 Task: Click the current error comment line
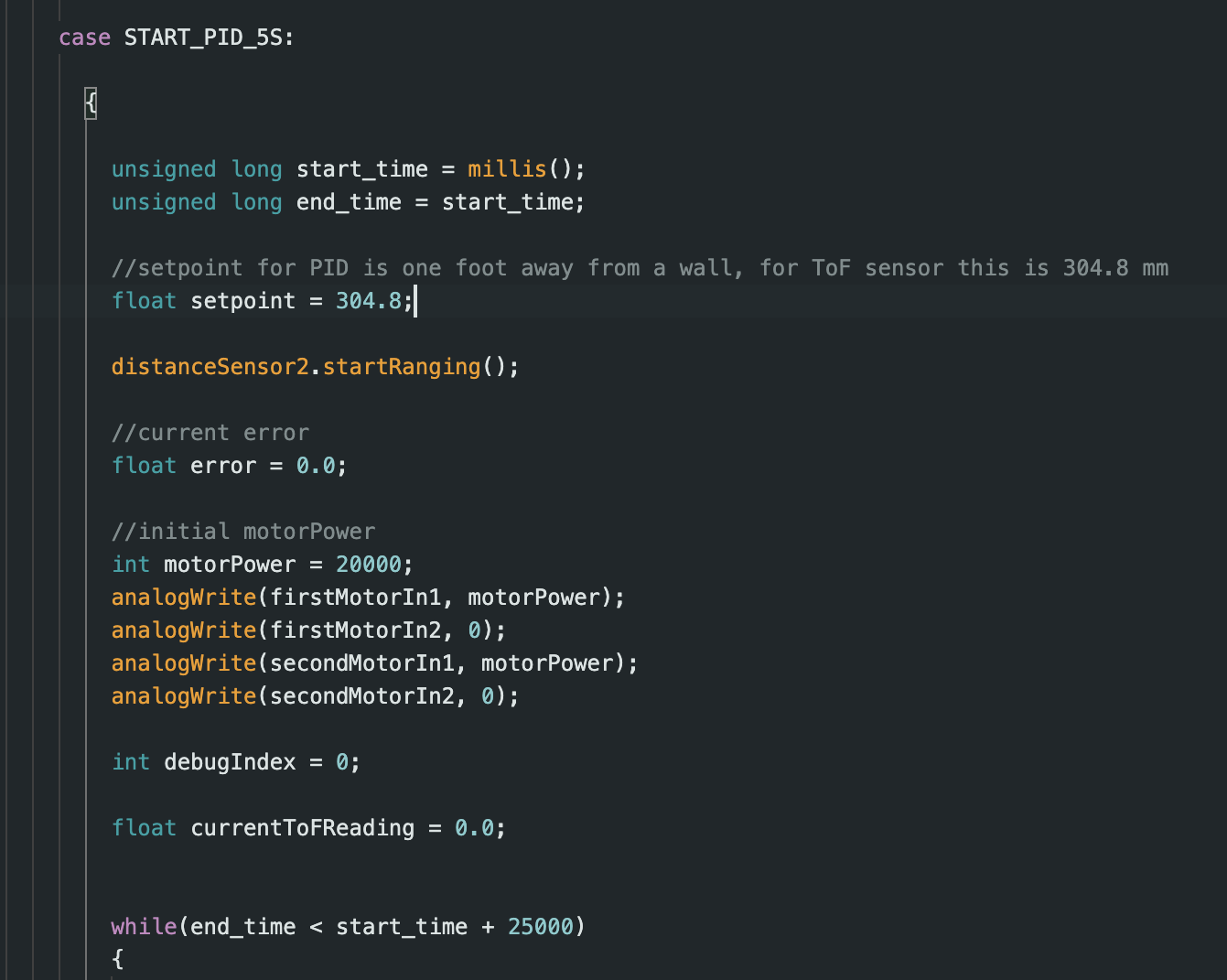[210, 433]
